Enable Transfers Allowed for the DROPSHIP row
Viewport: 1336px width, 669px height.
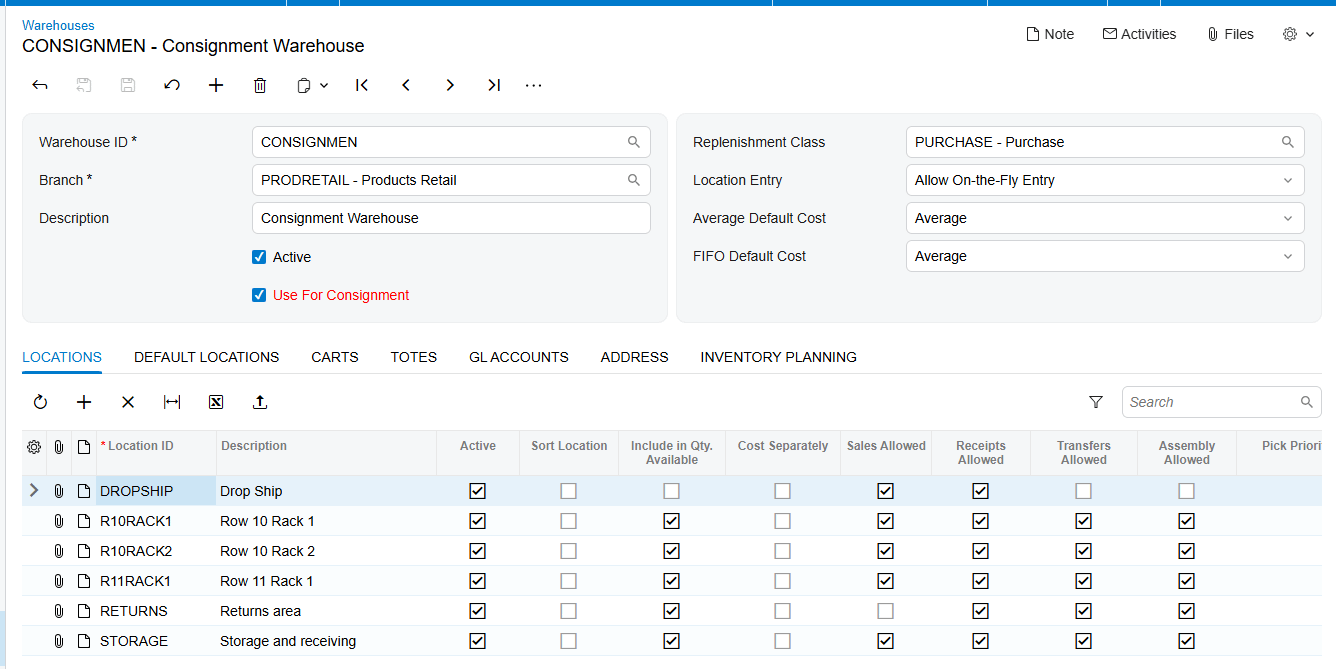pyautogui.click(x=1083, y=491)
